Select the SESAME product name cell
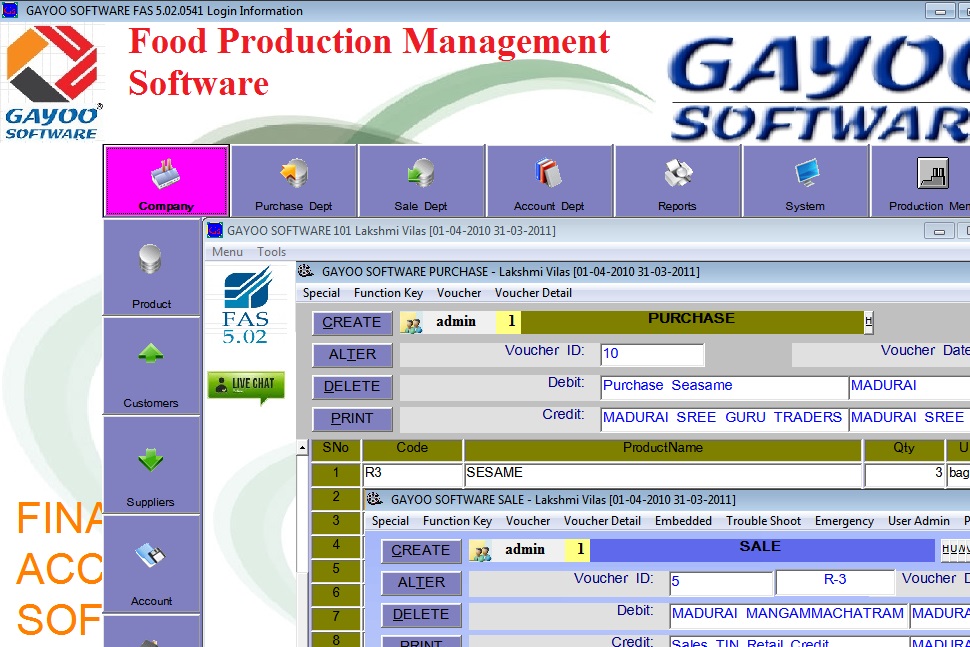Screen dimensions: 970x647 click(x=662, y=473)
